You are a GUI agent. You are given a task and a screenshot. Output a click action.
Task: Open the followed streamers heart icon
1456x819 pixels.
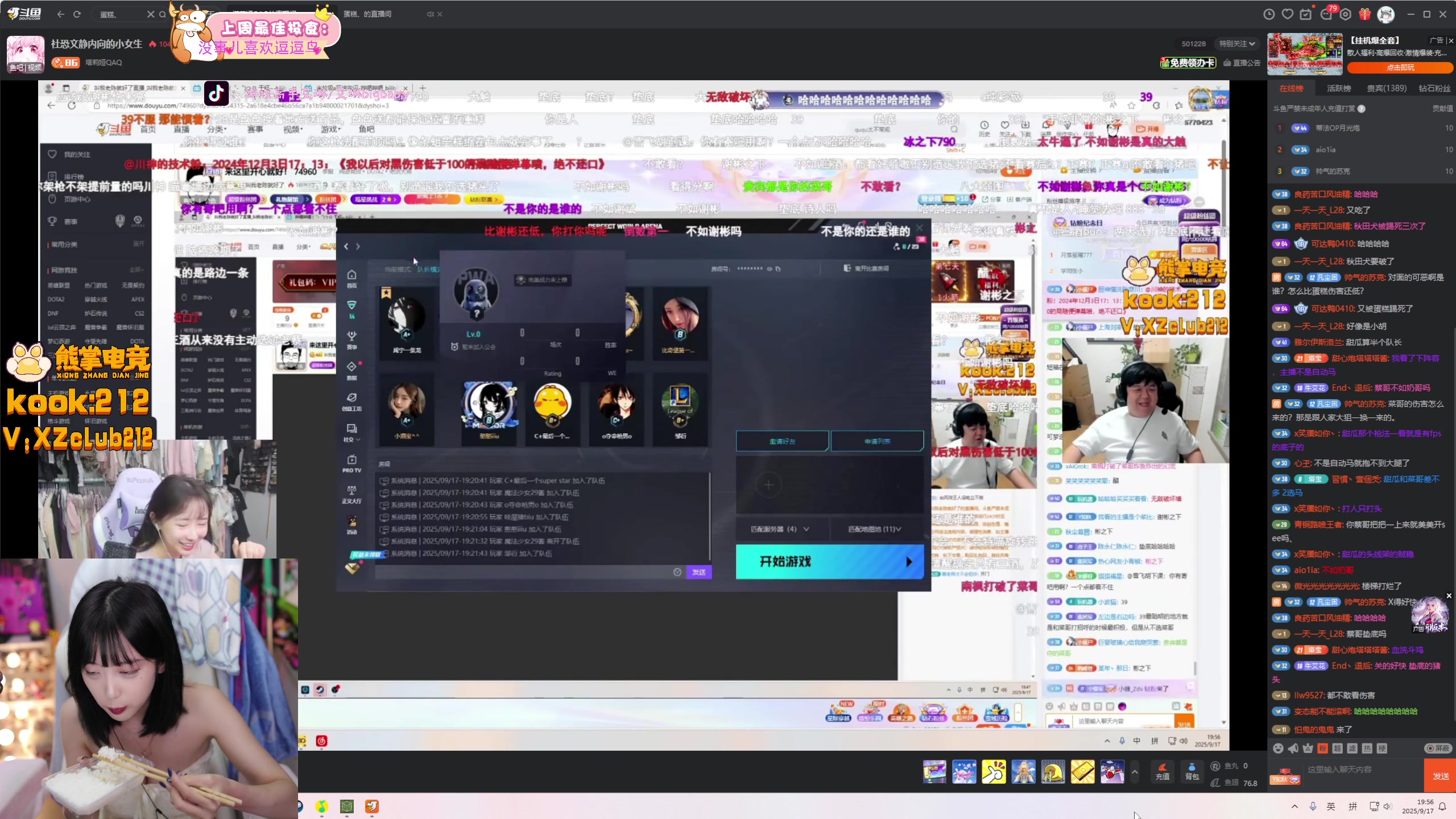click(x=1288, y=14)
